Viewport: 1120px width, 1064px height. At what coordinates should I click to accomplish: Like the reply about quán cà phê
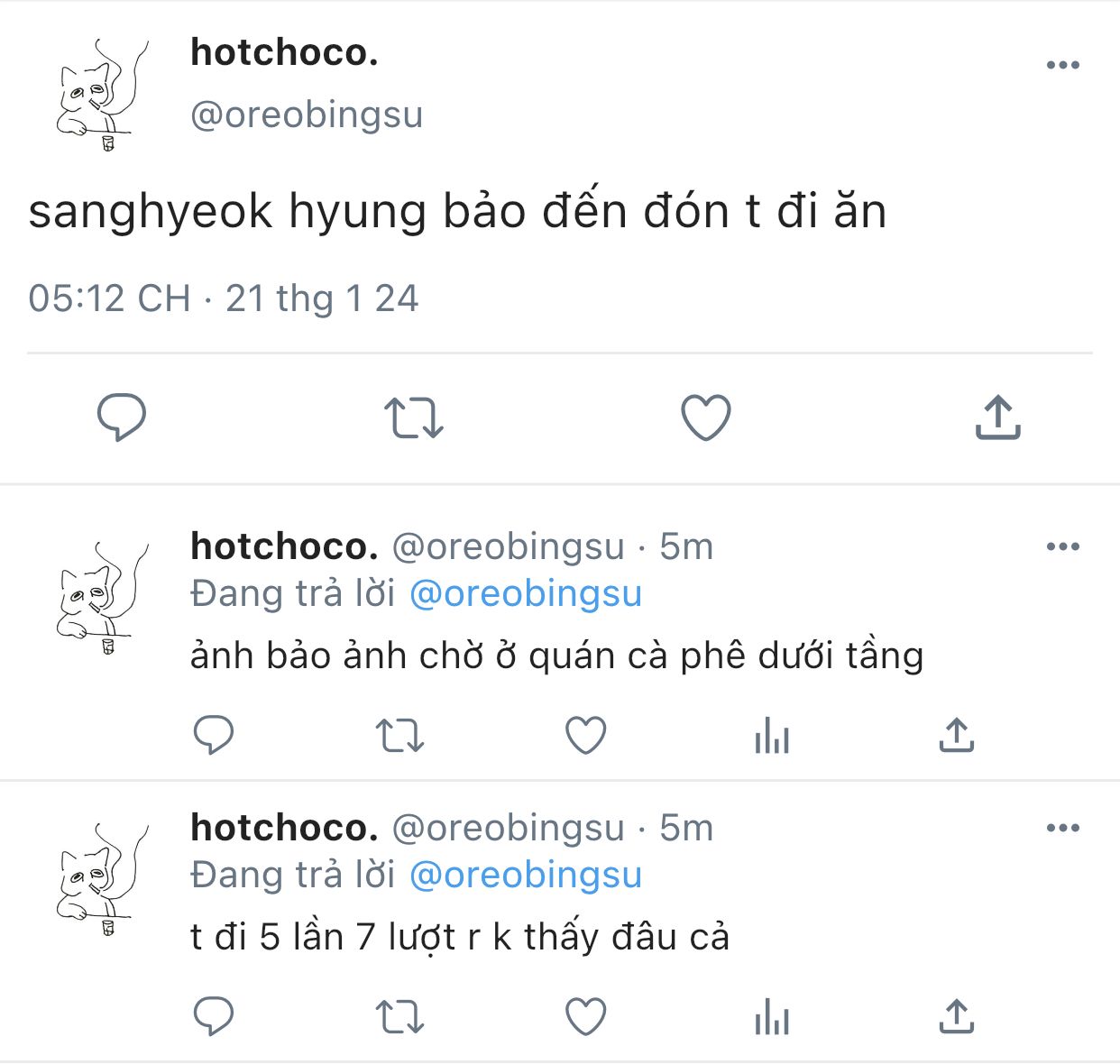coord(586,735)
